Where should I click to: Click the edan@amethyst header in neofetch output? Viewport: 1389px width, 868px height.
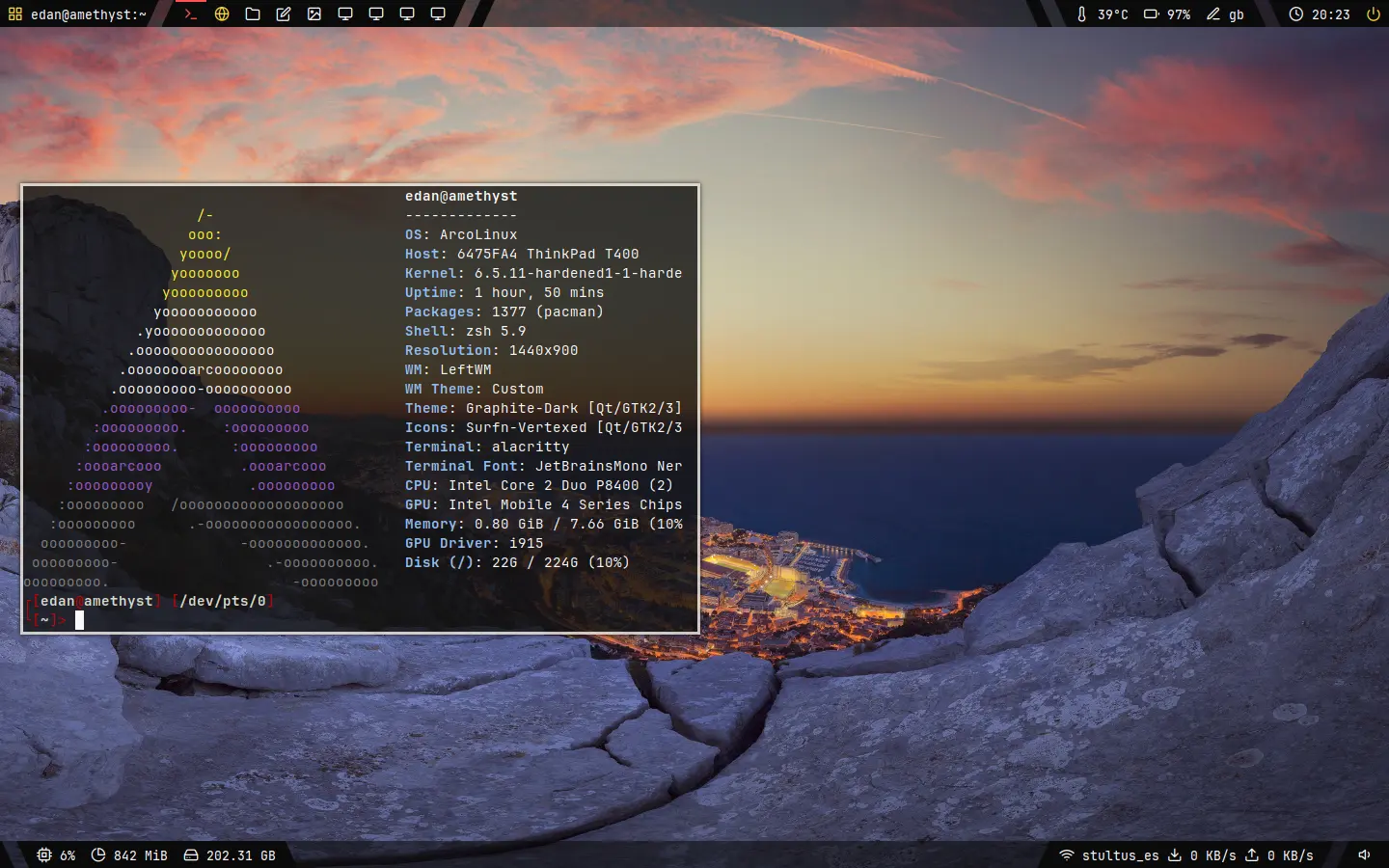click(x=461, y=196)
